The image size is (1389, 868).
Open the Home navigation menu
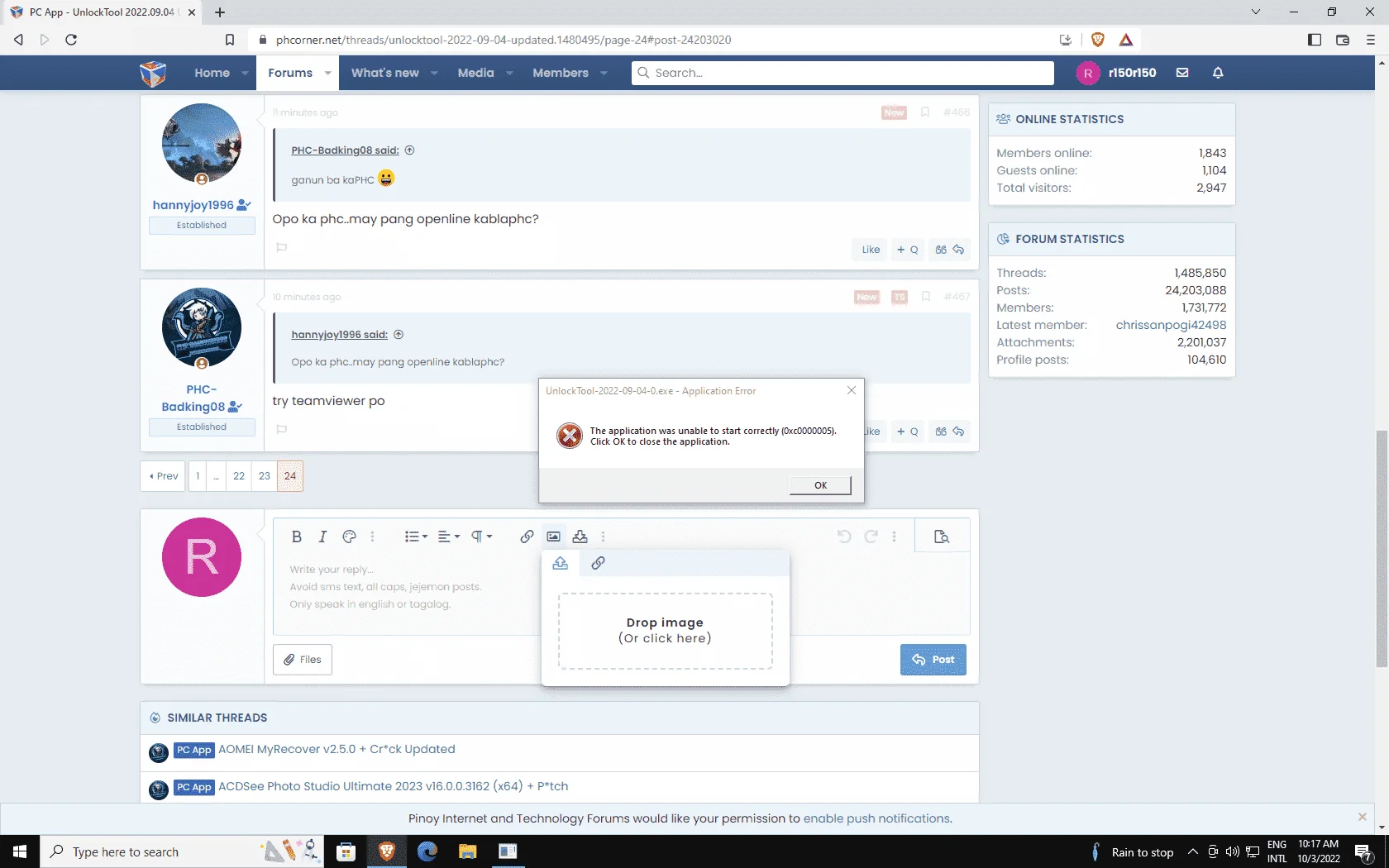[212, 73]
